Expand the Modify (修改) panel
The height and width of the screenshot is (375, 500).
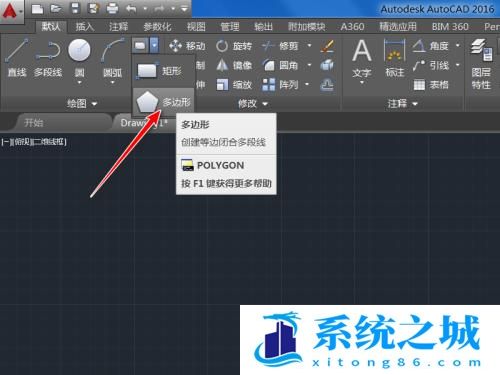click(x=253, y=104)
